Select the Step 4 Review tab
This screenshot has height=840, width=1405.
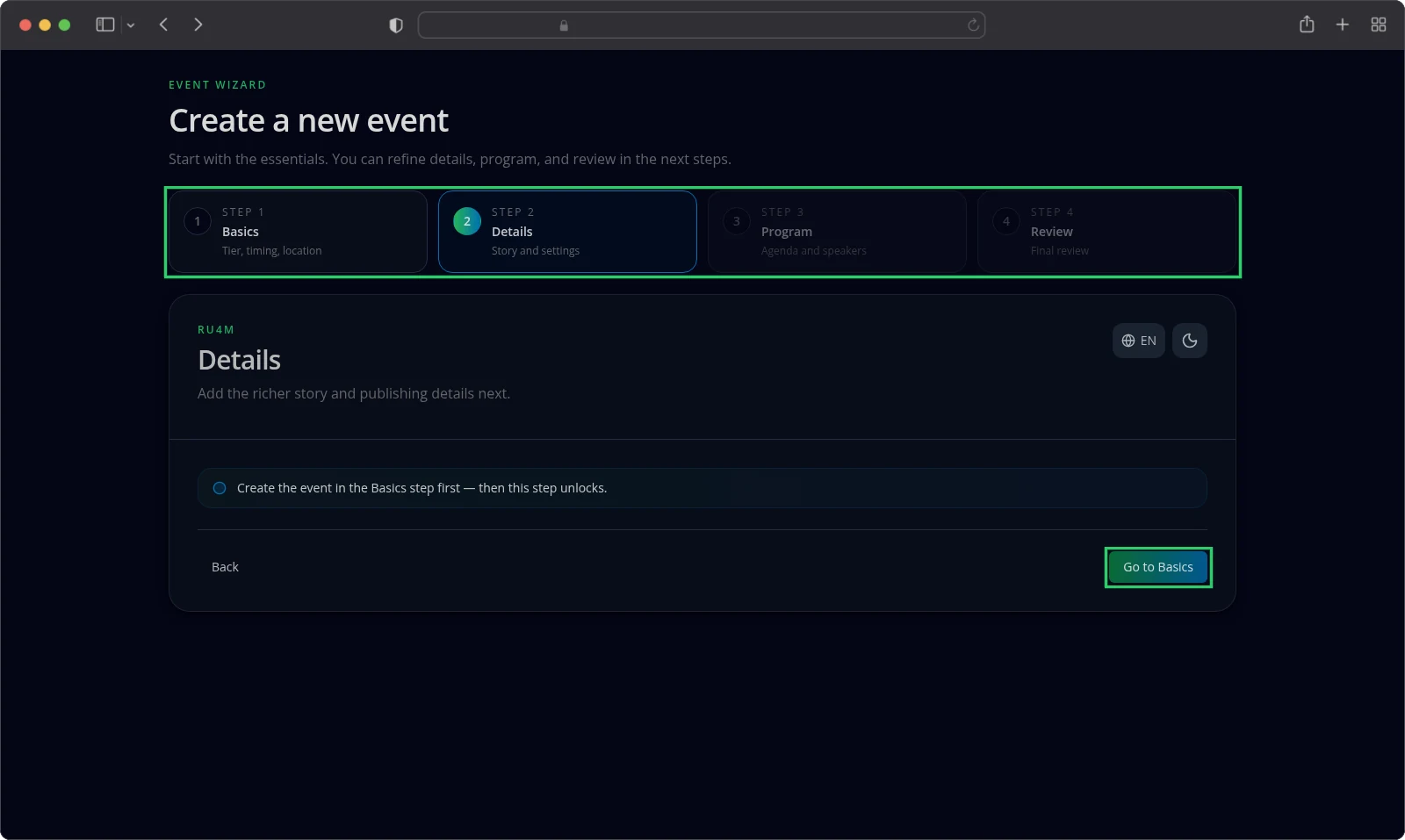(1106, 232)
